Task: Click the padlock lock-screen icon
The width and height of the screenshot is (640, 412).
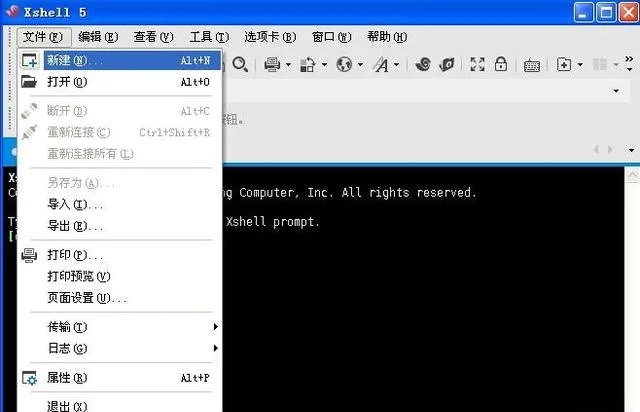Action: [x=501, y=64]
